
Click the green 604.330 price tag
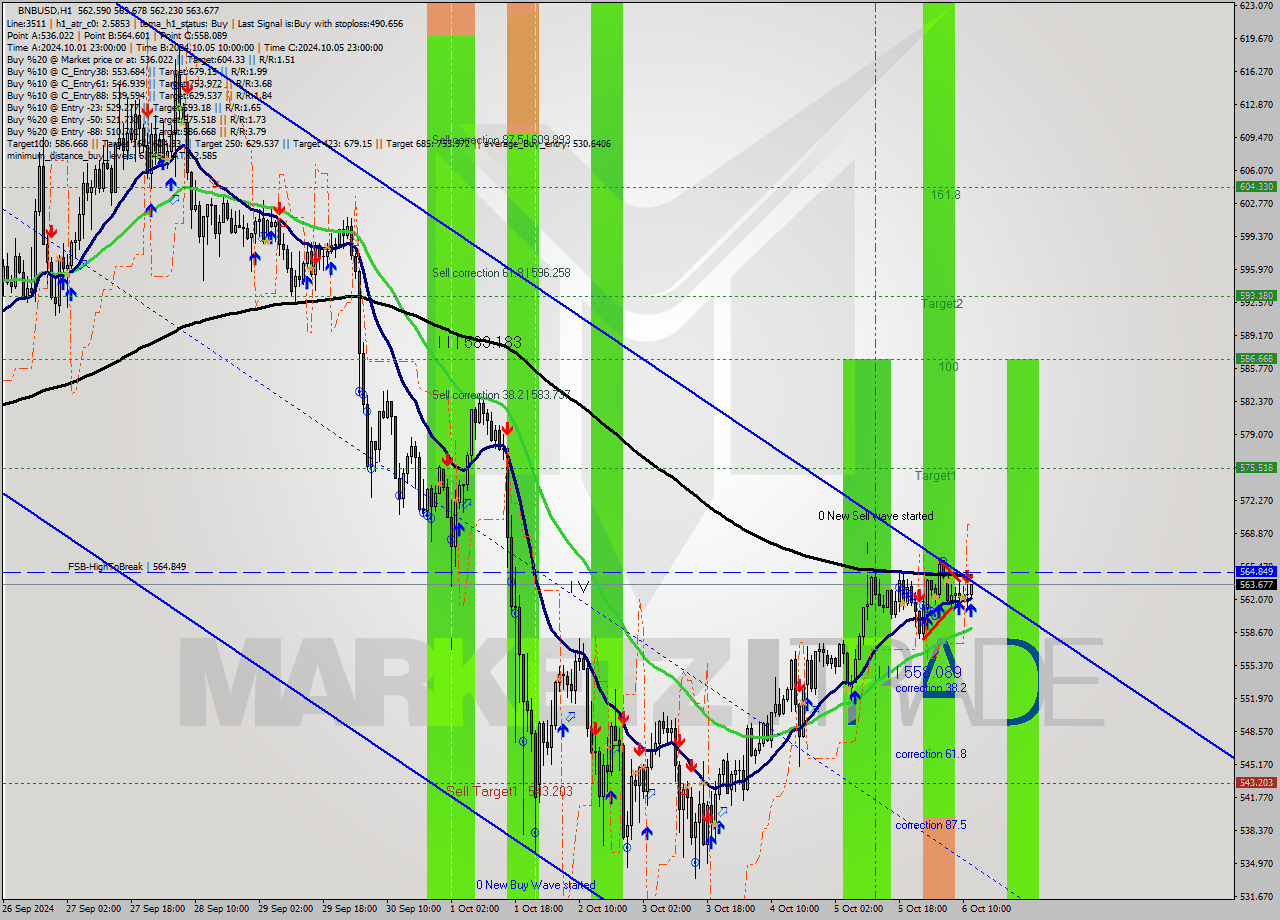coord(1256,187)
